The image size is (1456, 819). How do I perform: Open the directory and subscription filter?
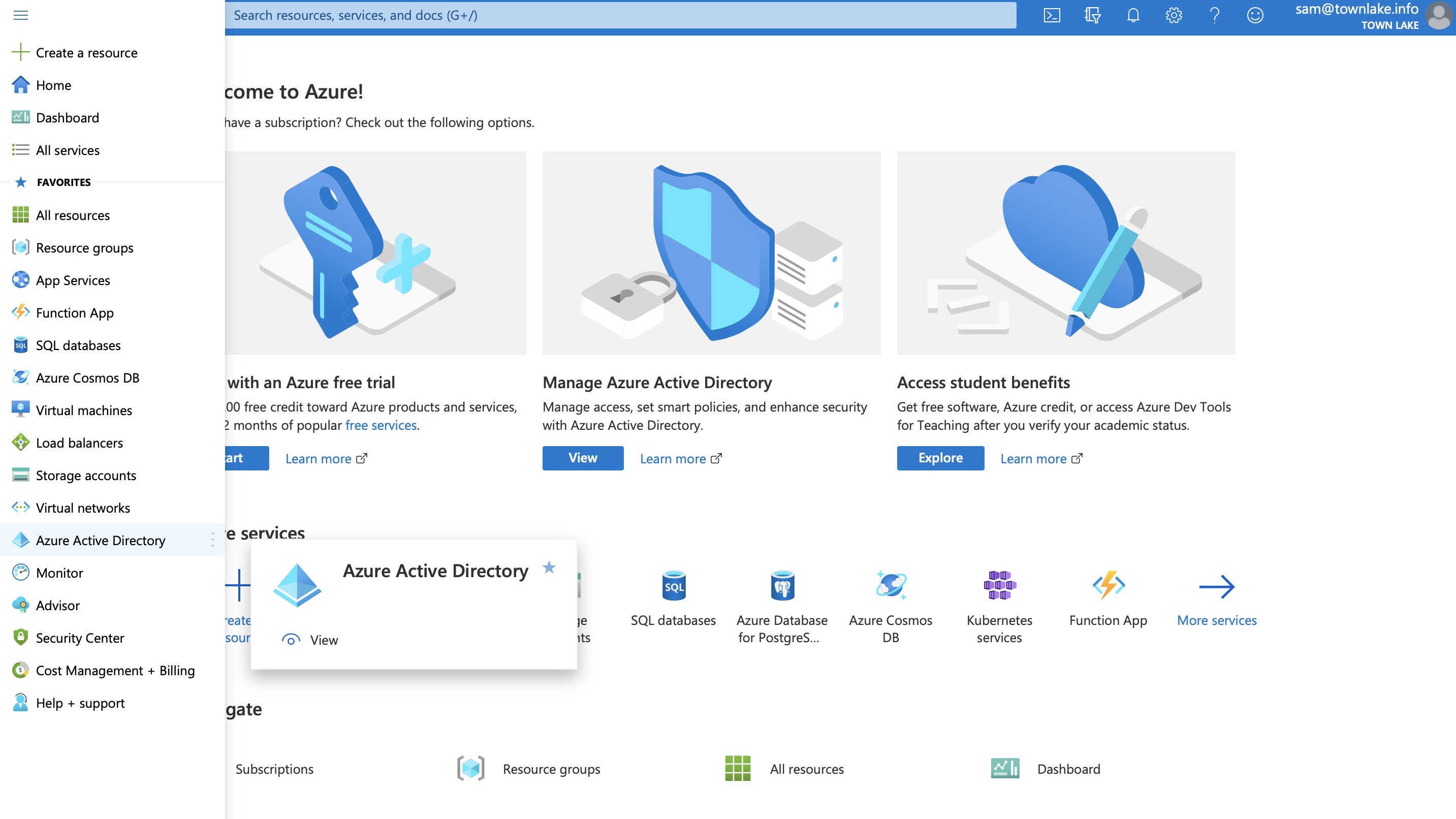coord(1092,15)
